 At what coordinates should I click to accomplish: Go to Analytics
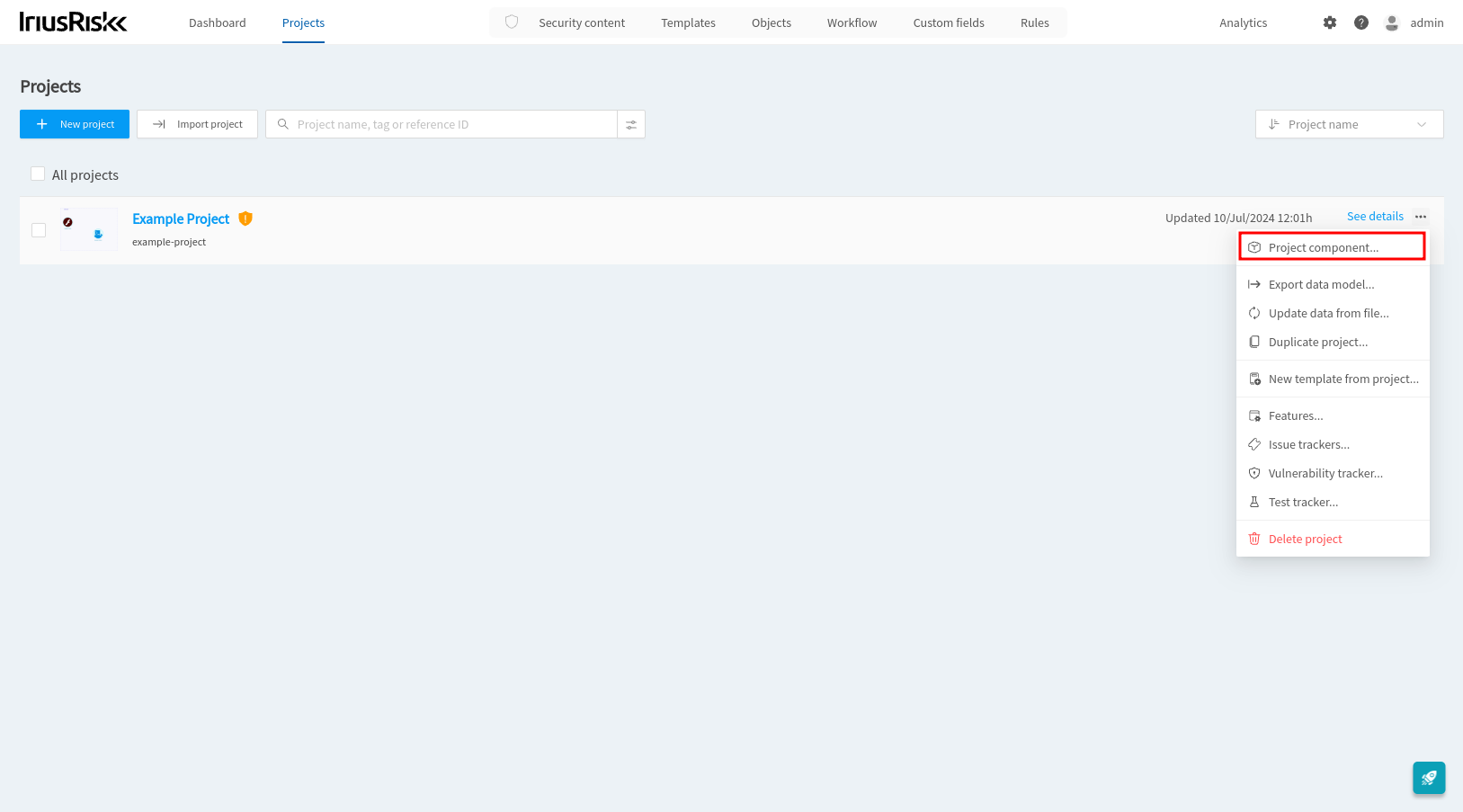[x=1244, y=22]
